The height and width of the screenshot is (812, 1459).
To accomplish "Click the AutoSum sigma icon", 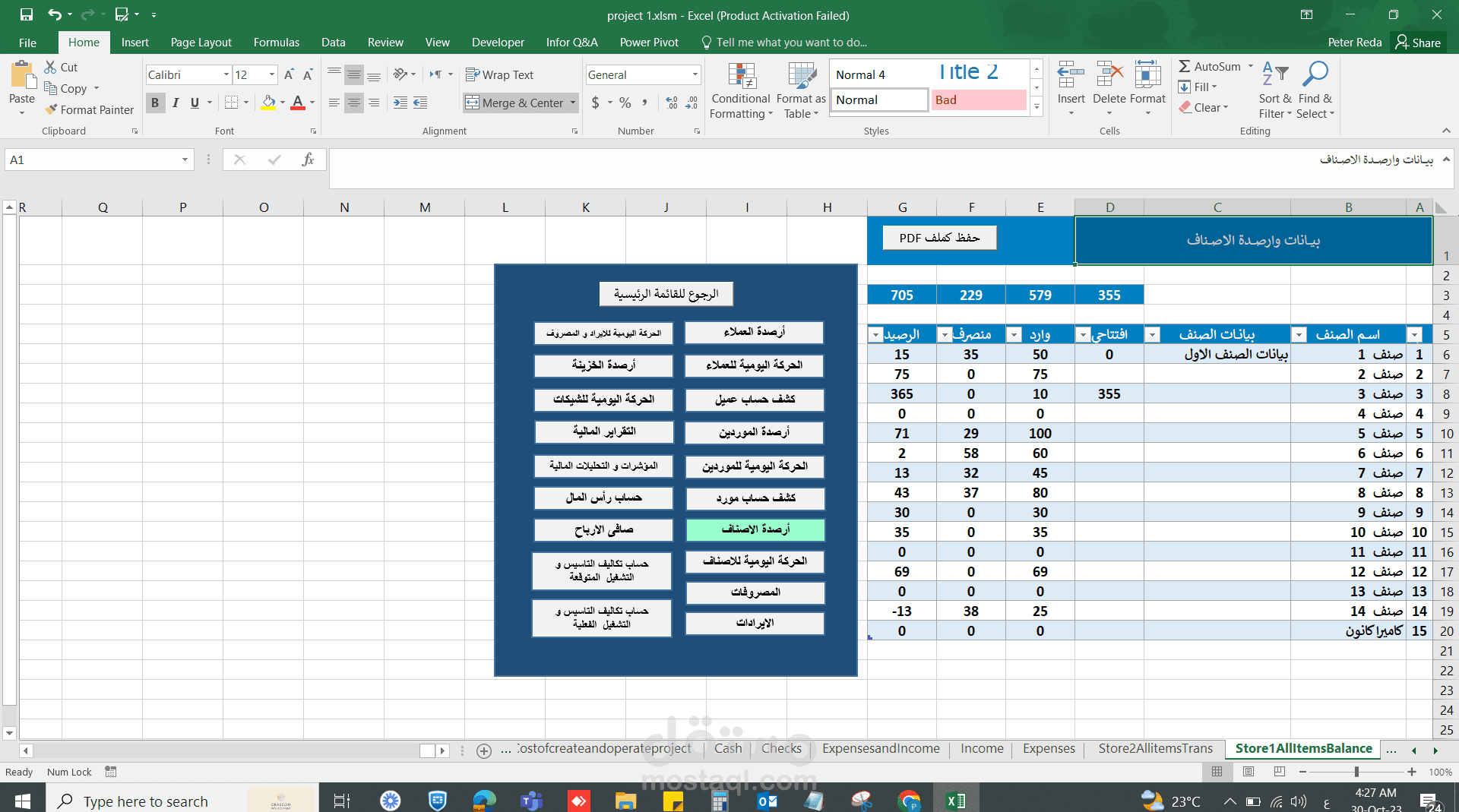I will pos(1185,67).
